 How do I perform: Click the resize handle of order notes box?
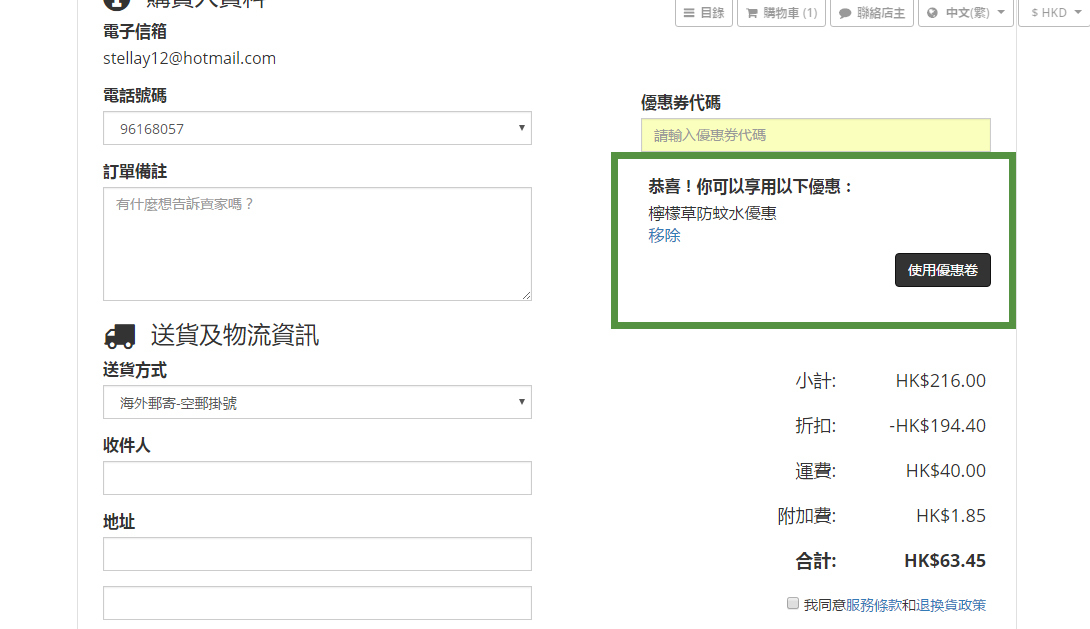526,295
